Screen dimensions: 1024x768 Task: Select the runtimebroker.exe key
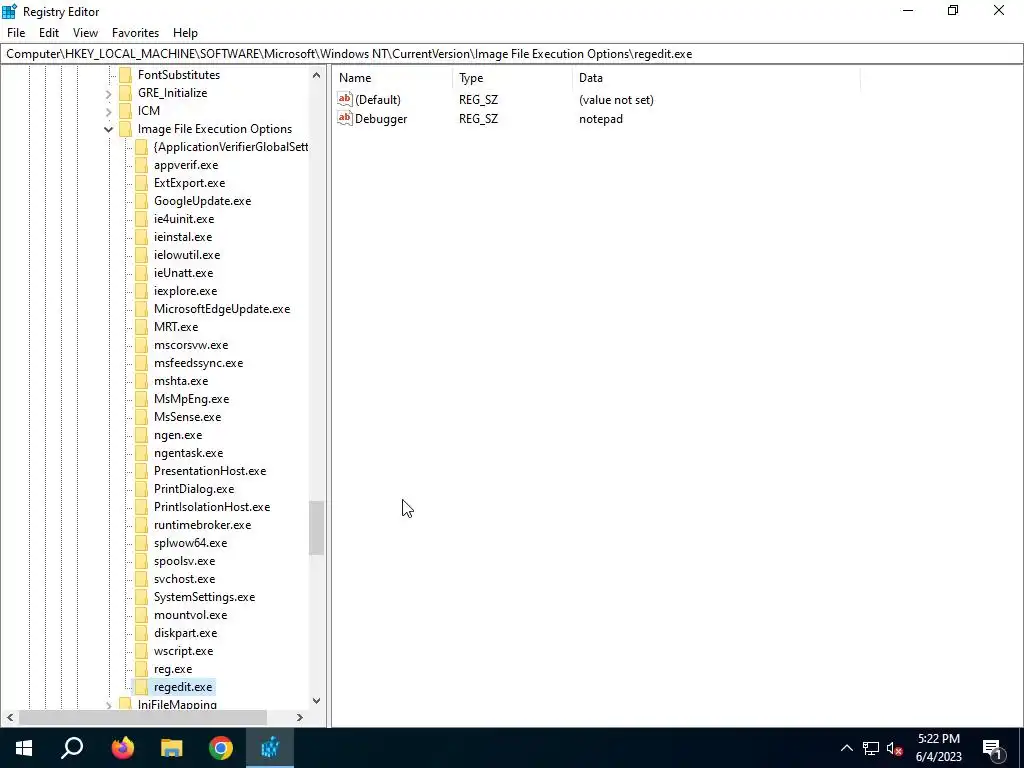point(202,525)
